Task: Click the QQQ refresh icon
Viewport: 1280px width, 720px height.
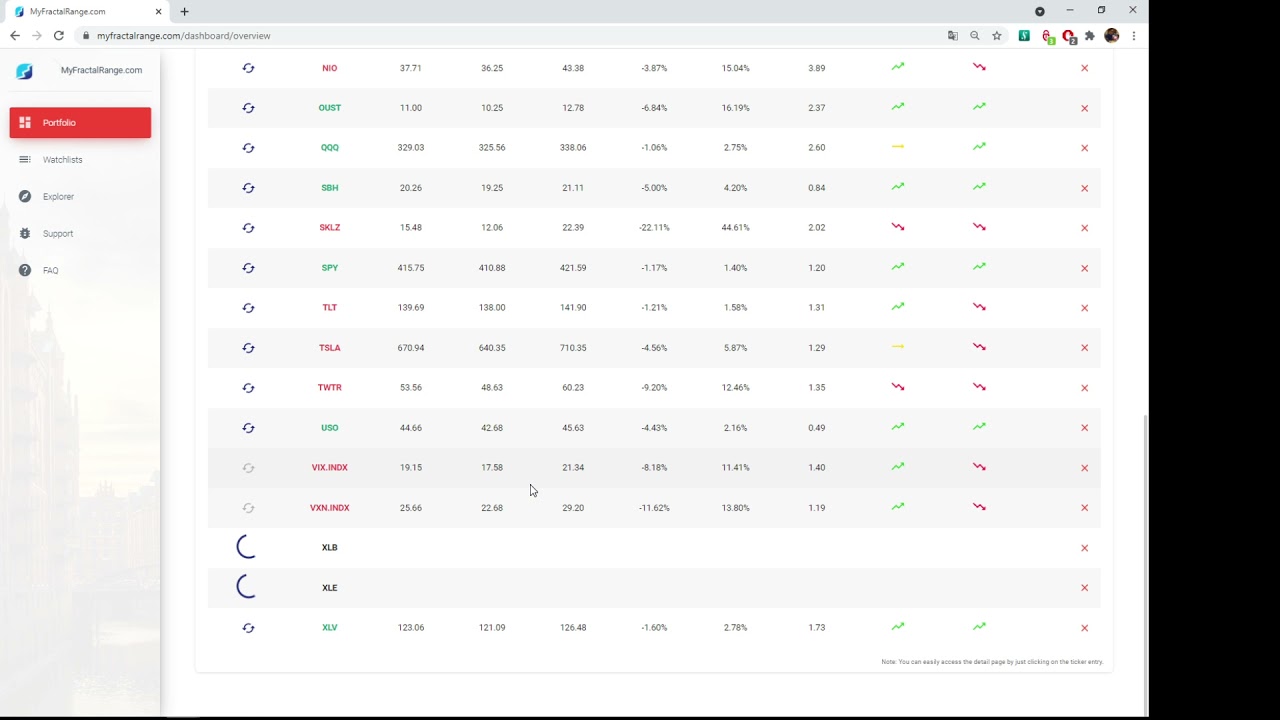Action: pos(248,148)
